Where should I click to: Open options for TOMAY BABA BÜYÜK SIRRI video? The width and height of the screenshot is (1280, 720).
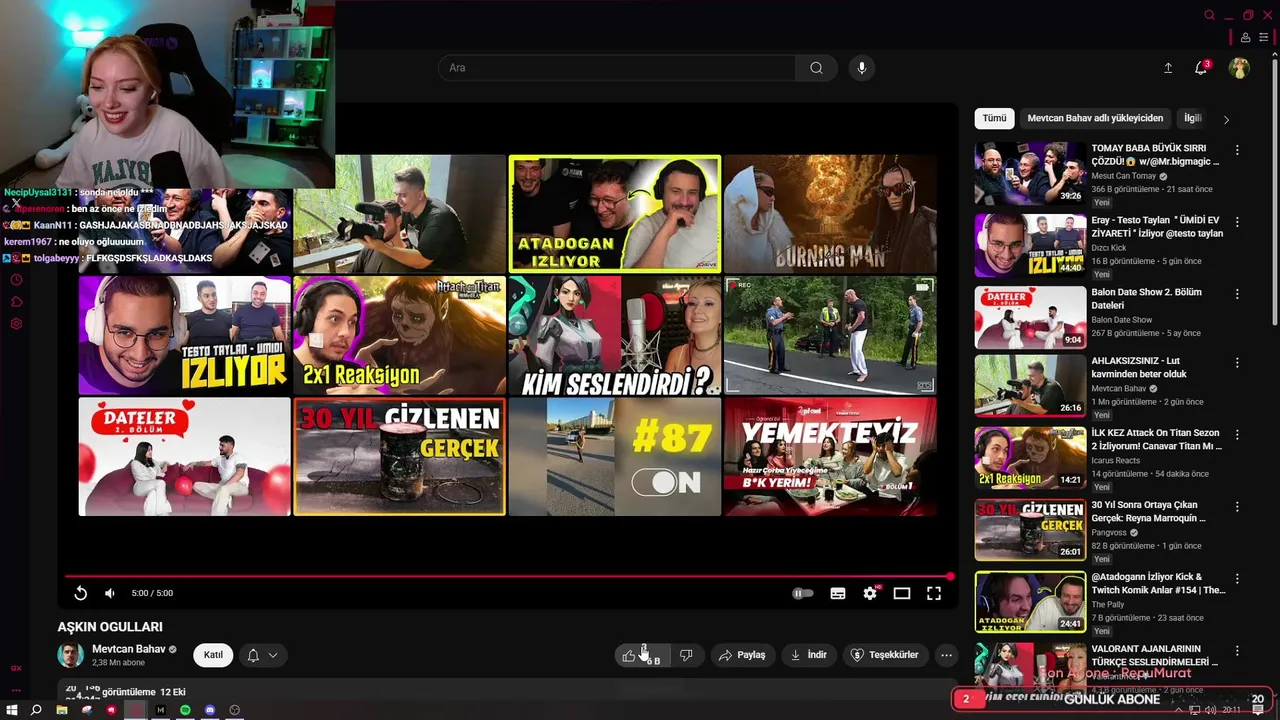coord(1237,150)
